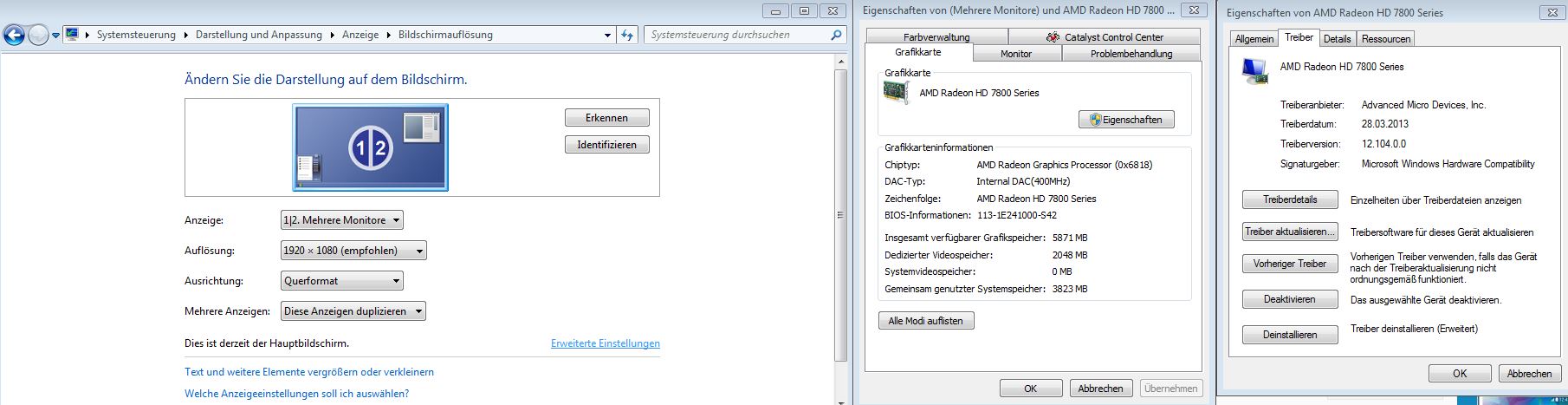Open the Mehrere Anzeigen dropdown
Viewport: 1568px width, 405px height.
click(353, 311)
